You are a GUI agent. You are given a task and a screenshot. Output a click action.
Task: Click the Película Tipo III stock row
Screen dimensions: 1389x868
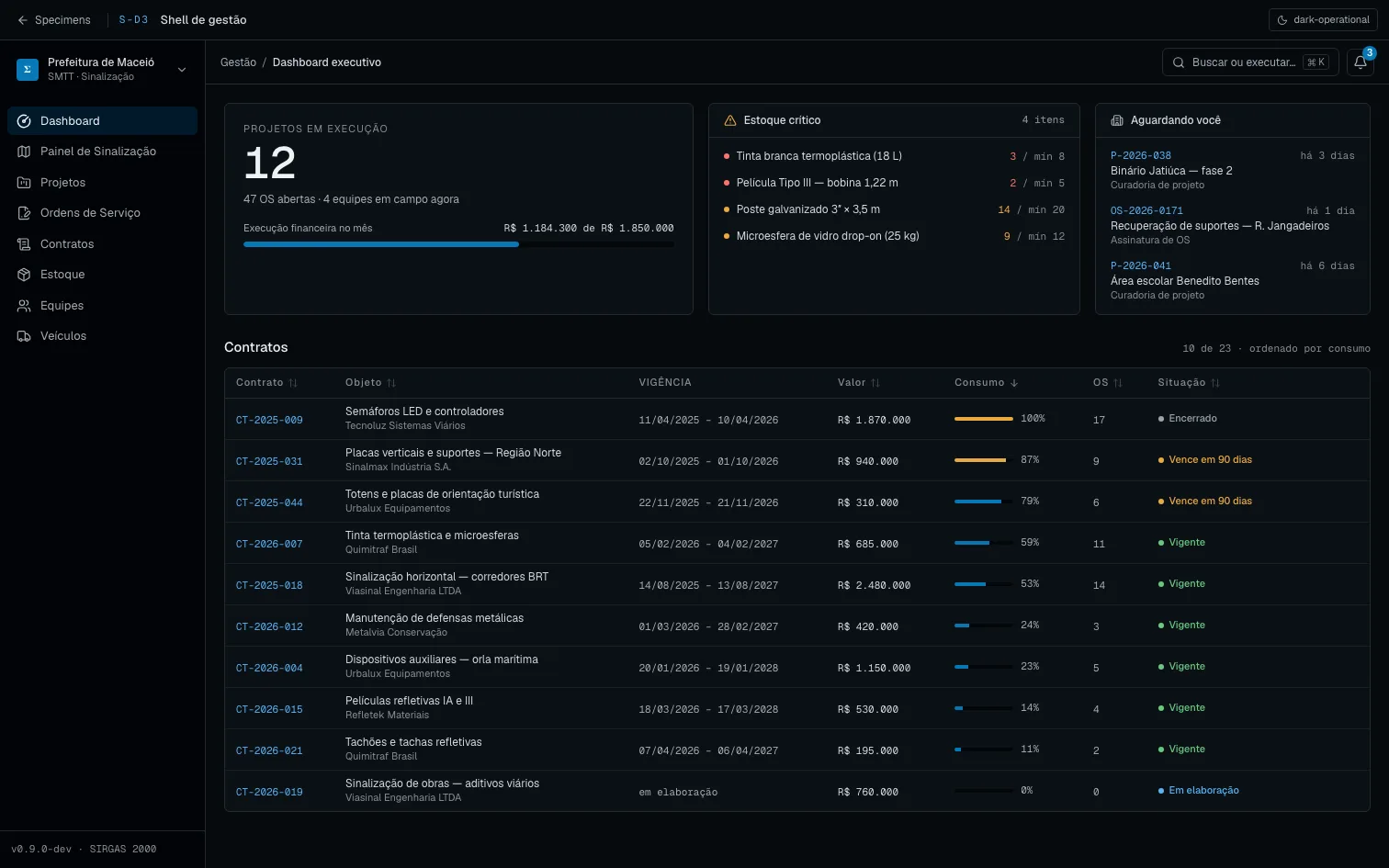(894, 183)
